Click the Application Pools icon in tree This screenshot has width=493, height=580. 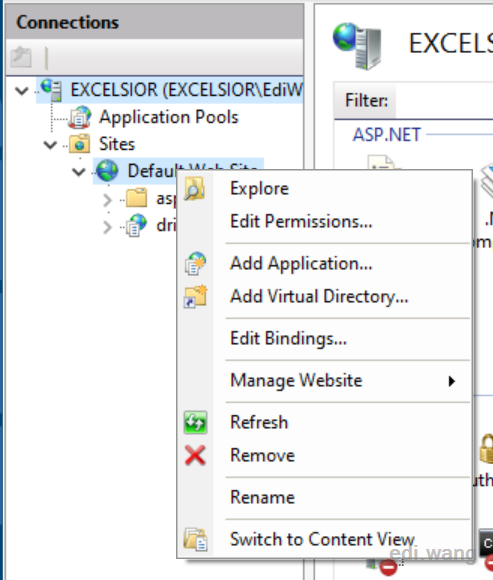click(x=80, y=117)
